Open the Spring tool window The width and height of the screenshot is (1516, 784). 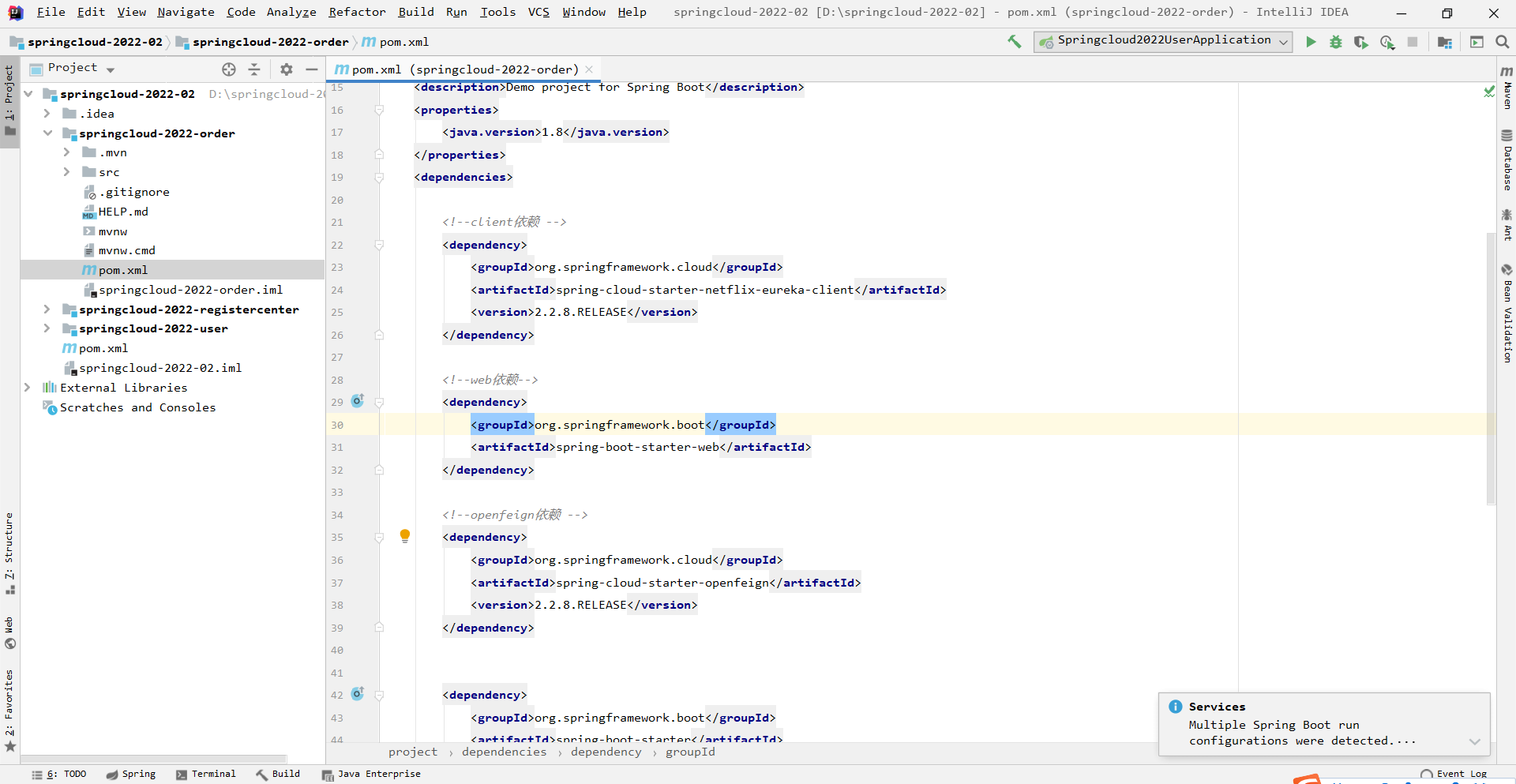[x=131, y=774]
